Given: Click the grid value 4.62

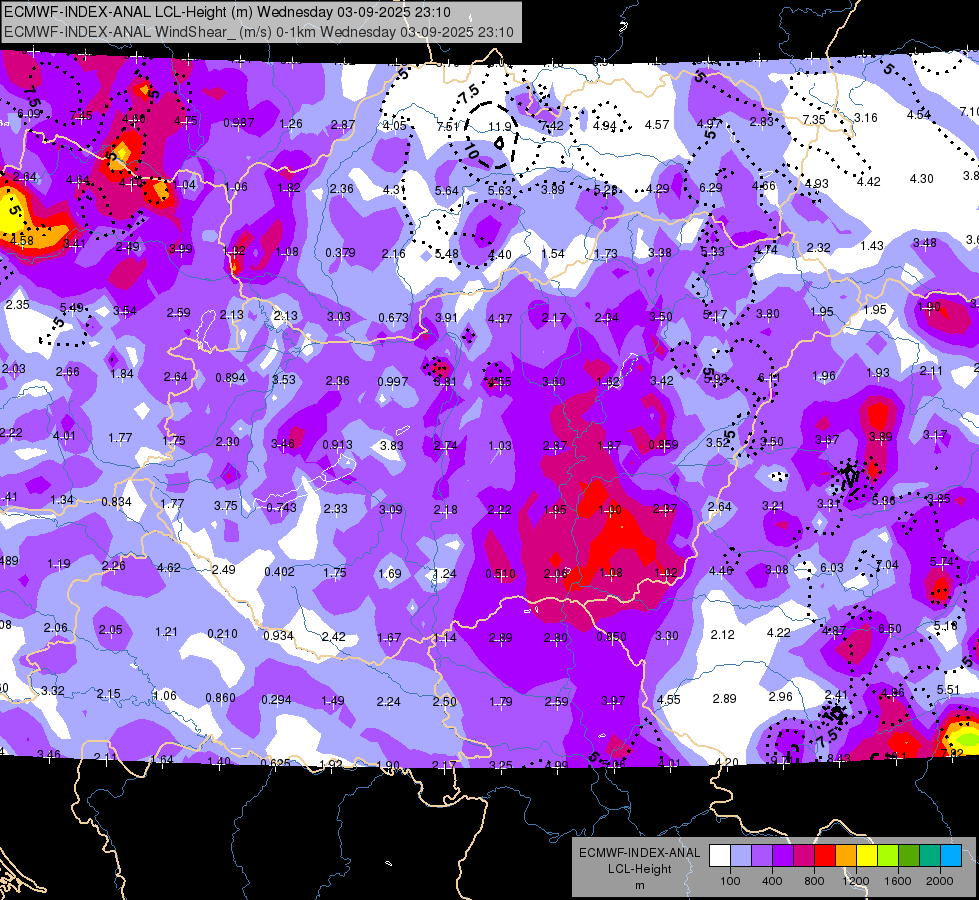Looking at the screenshot, I should tap(169, 568).
